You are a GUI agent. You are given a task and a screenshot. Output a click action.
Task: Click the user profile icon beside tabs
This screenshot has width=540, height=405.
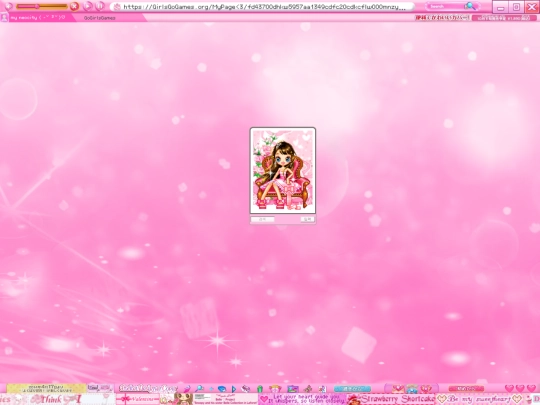pyautogui.click(x=4, y=17)
